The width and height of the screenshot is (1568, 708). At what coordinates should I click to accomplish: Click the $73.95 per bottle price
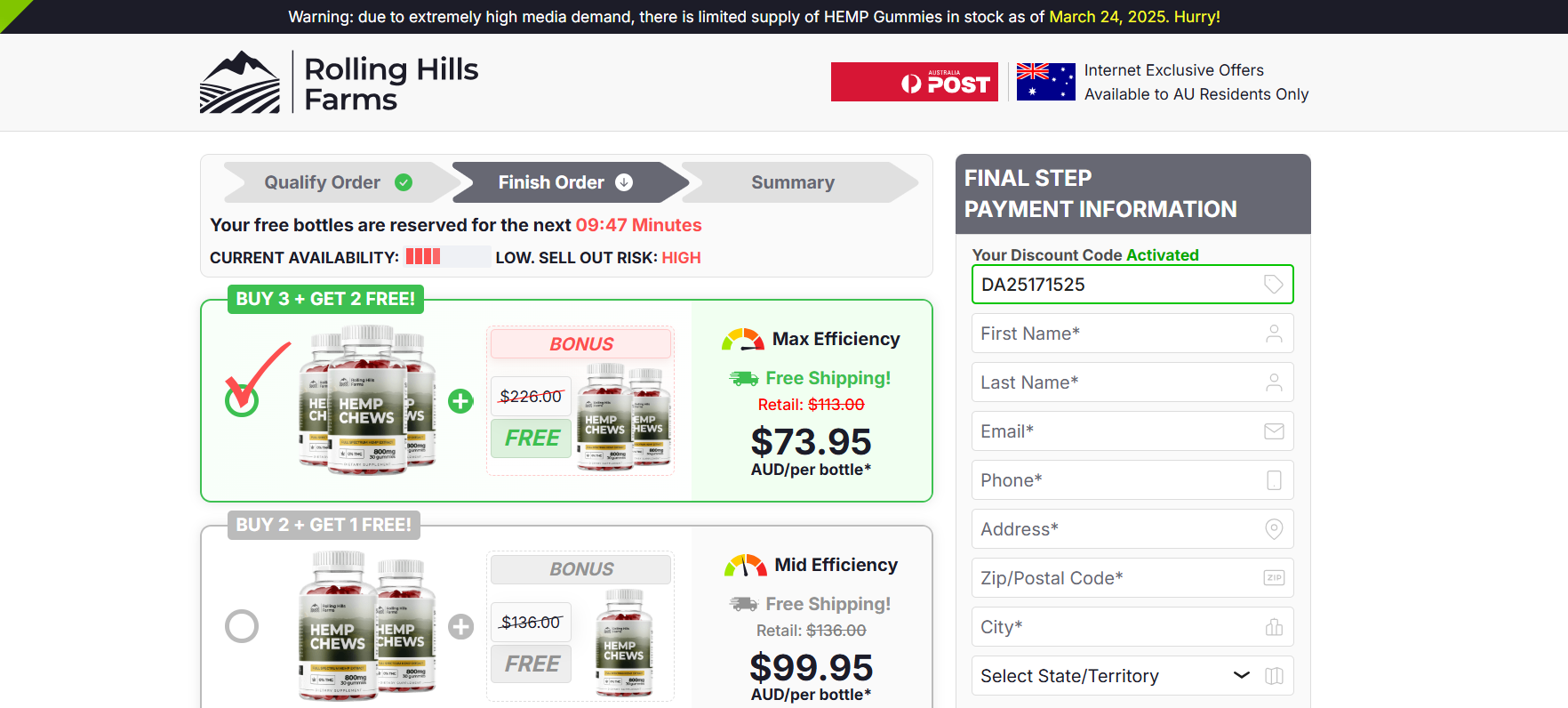click(811, 443)
